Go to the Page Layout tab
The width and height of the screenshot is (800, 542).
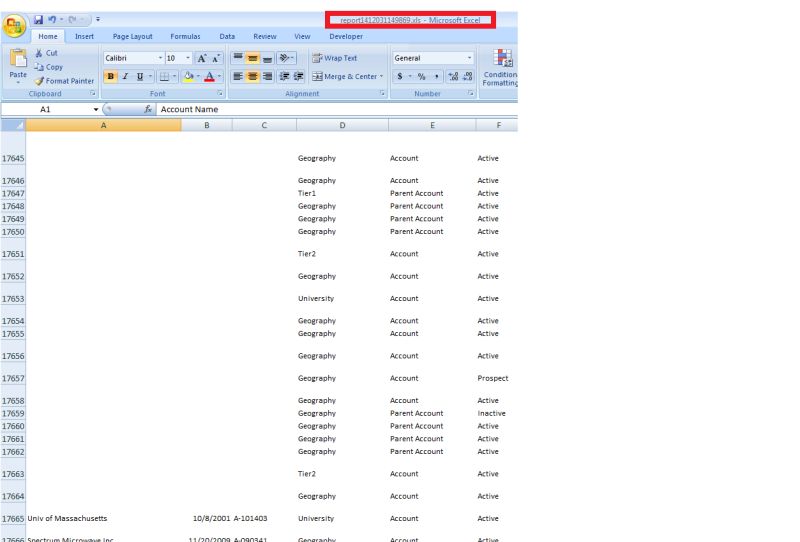tap(133, 36)
